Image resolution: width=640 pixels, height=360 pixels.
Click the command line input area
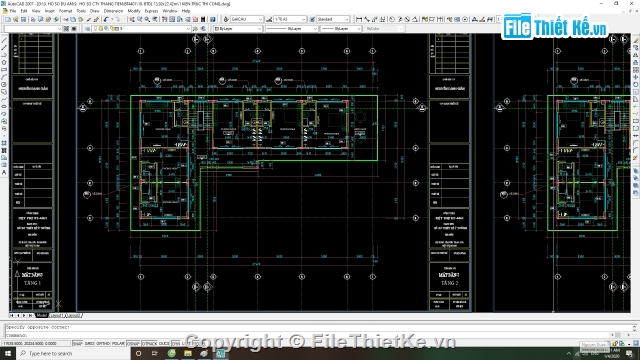pos(306,335)
